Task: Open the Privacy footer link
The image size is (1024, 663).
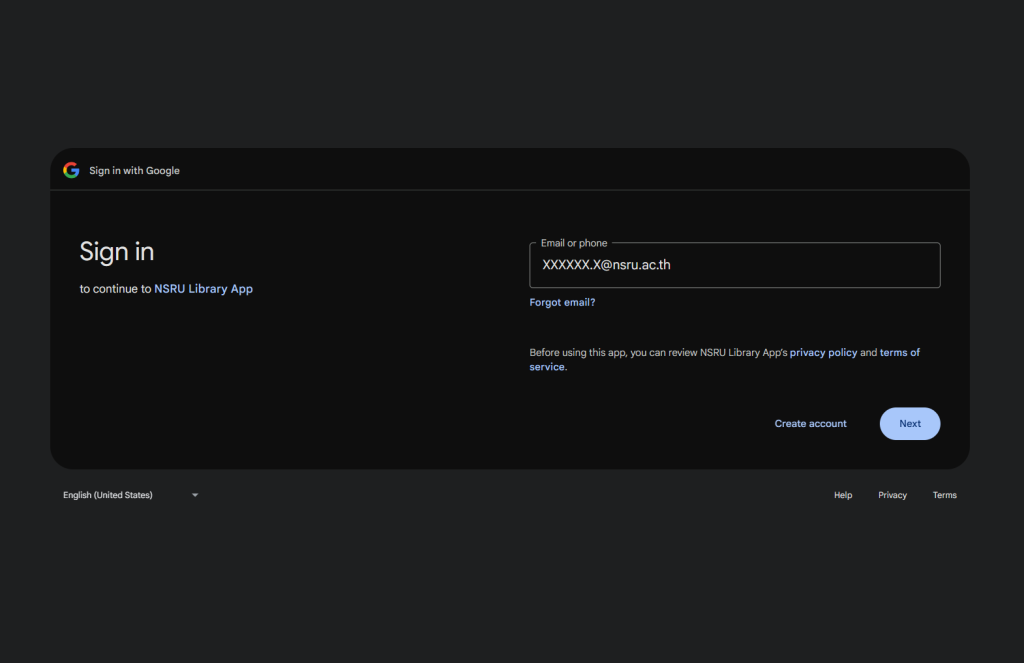Action: pos(892,495)
